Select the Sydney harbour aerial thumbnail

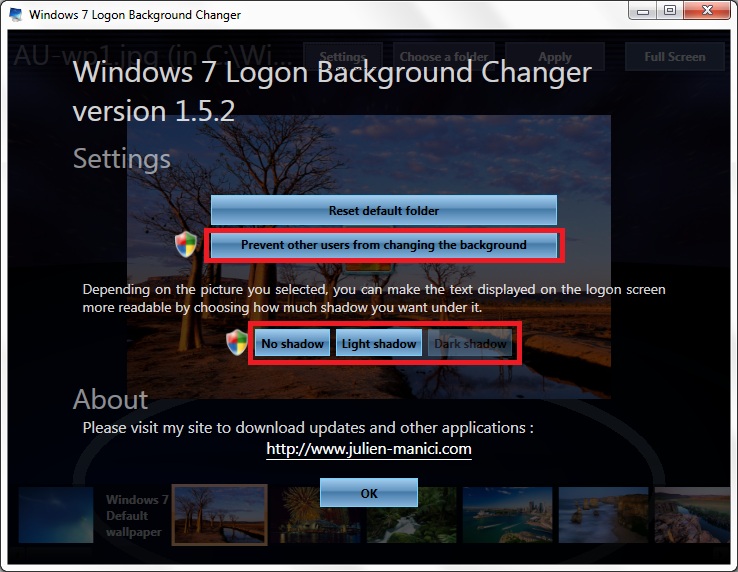point(507,515)
